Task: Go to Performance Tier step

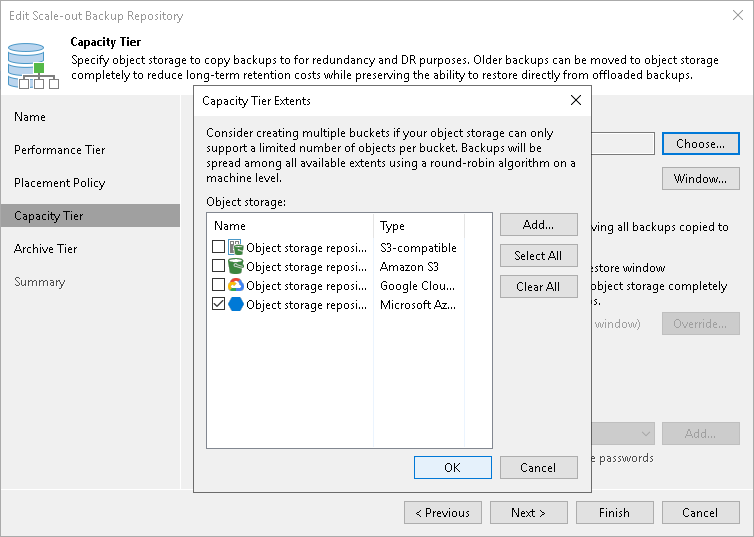Action: (60, 150)
